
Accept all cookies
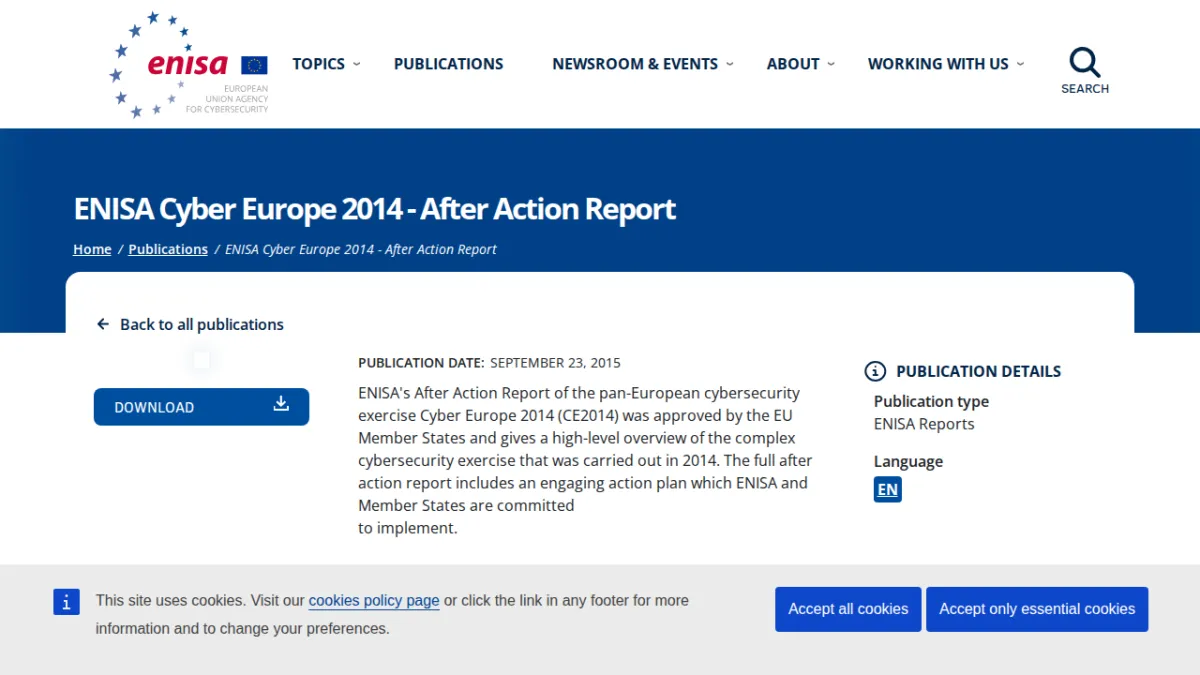(x=848, y=609)
